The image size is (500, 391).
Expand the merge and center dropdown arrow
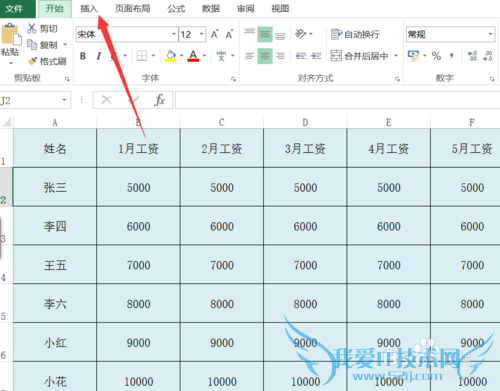[396, 56]
